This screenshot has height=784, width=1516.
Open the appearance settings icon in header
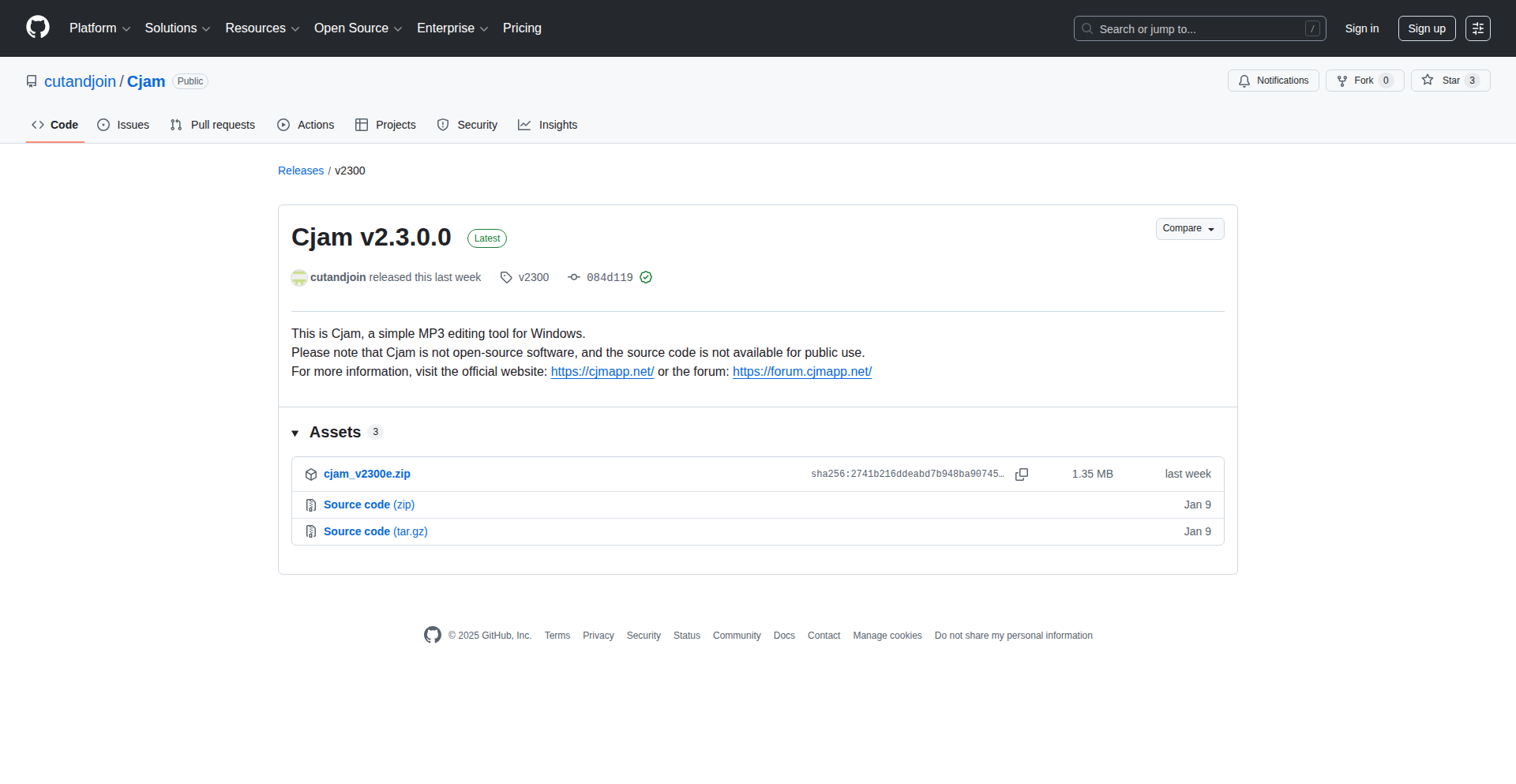click(1477, 28)
